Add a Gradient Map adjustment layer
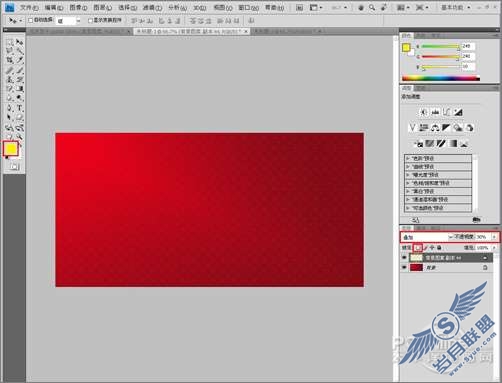The width and height of the screenshot is (502, 383). tap(453, 144)
